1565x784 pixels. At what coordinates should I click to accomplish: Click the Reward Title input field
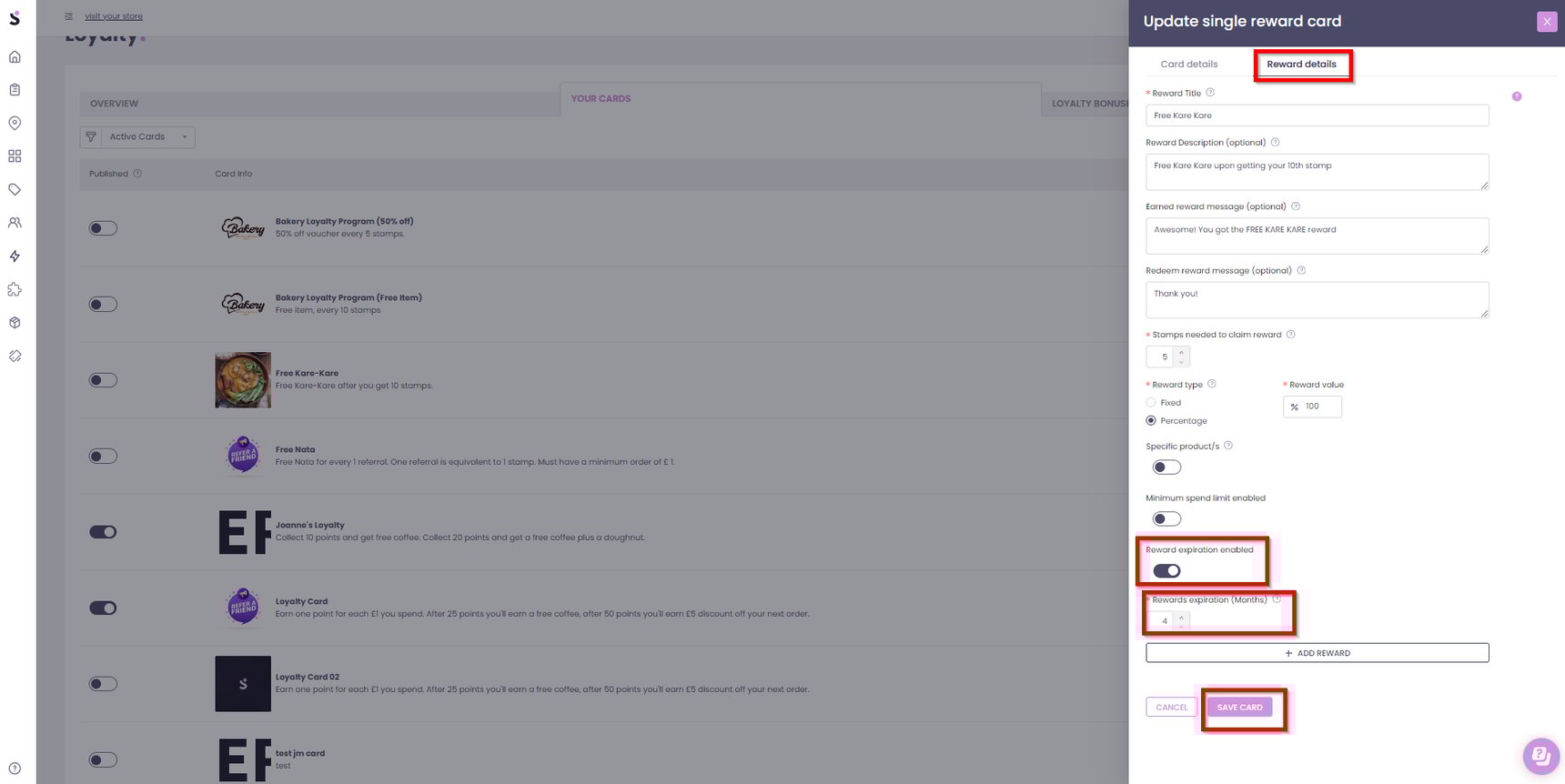pos(1317,116)
